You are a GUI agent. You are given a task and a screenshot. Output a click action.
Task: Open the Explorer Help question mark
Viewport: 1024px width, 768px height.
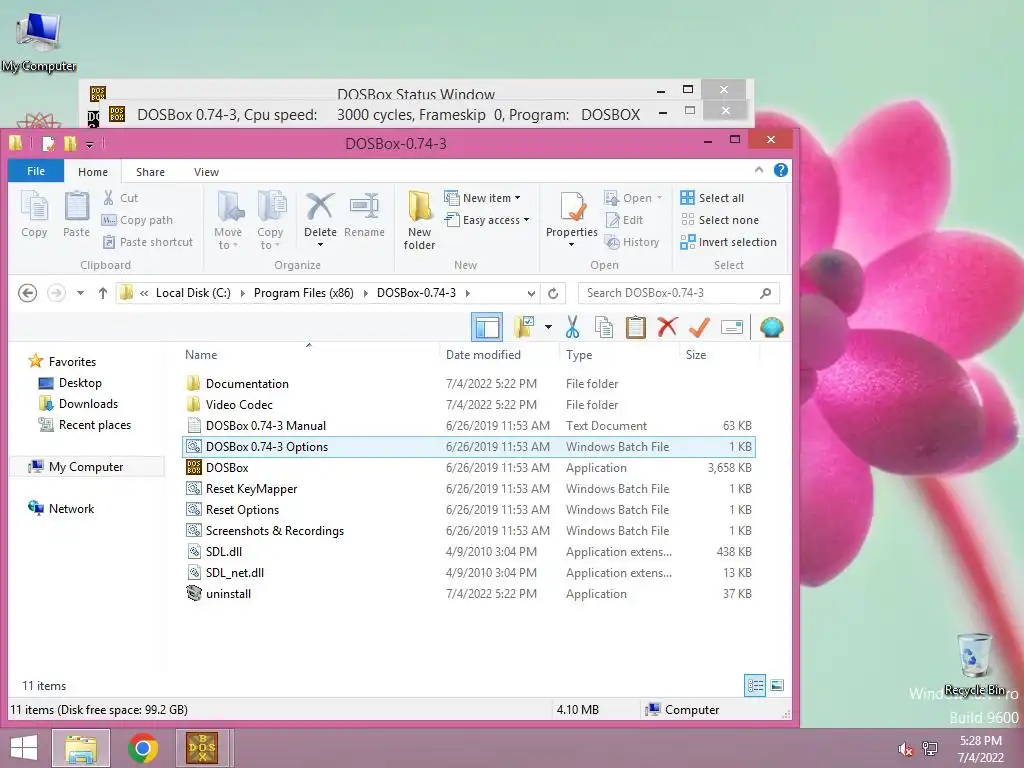(780, 170)
